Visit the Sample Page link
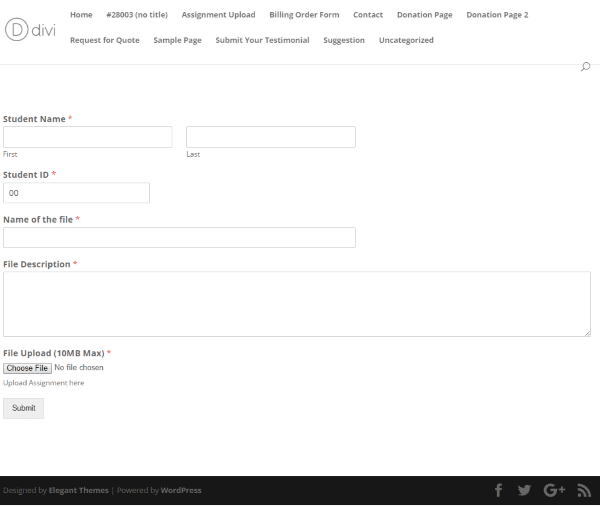Image resolution: width=600 pixels, height=507 pixels. [178, 40]
